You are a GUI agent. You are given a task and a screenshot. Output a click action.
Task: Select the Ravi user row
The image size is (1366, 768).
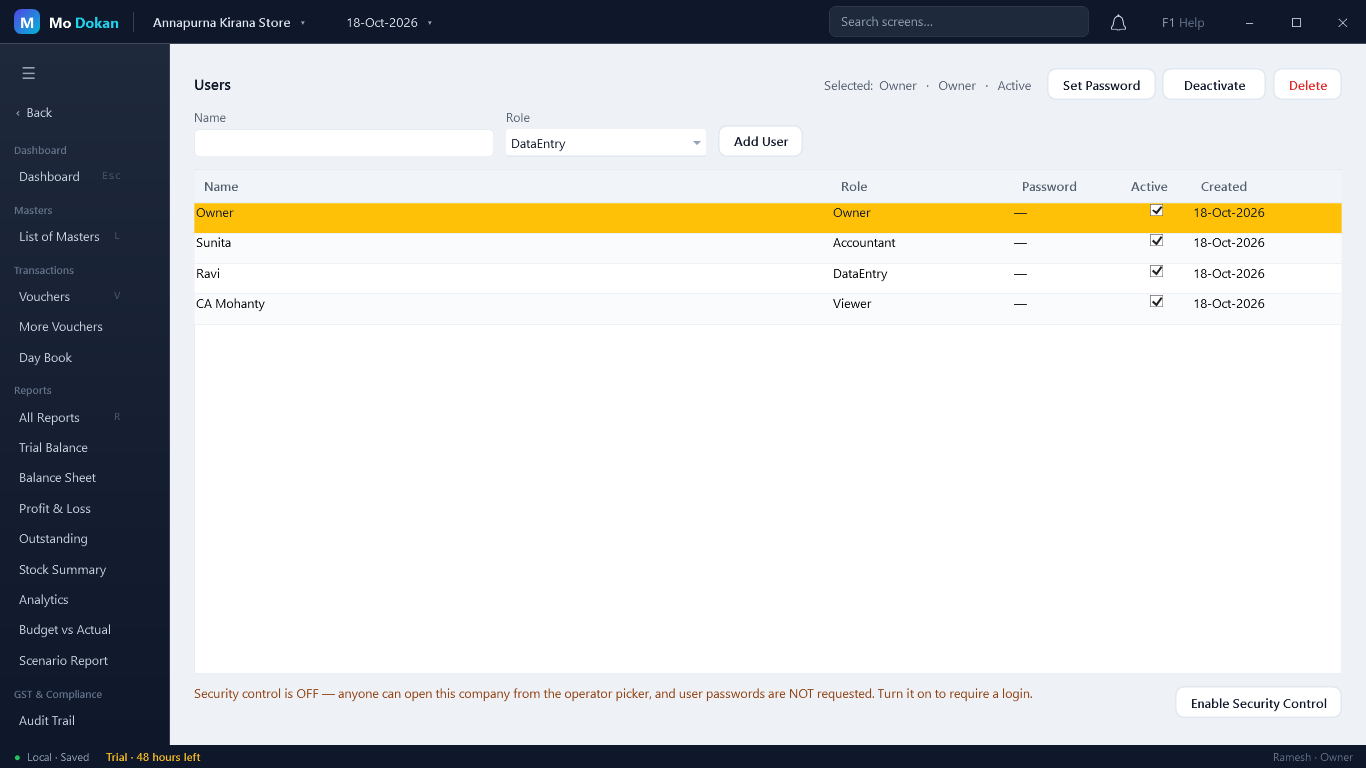(768, 278)
